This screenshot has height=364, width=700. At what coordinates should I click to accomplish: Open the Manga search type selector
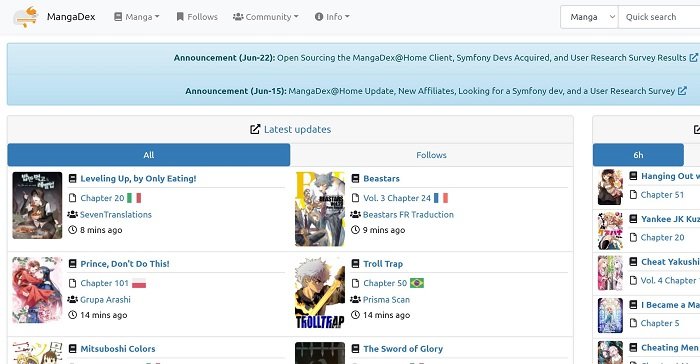pyautogui.click(x=589, y=17)
